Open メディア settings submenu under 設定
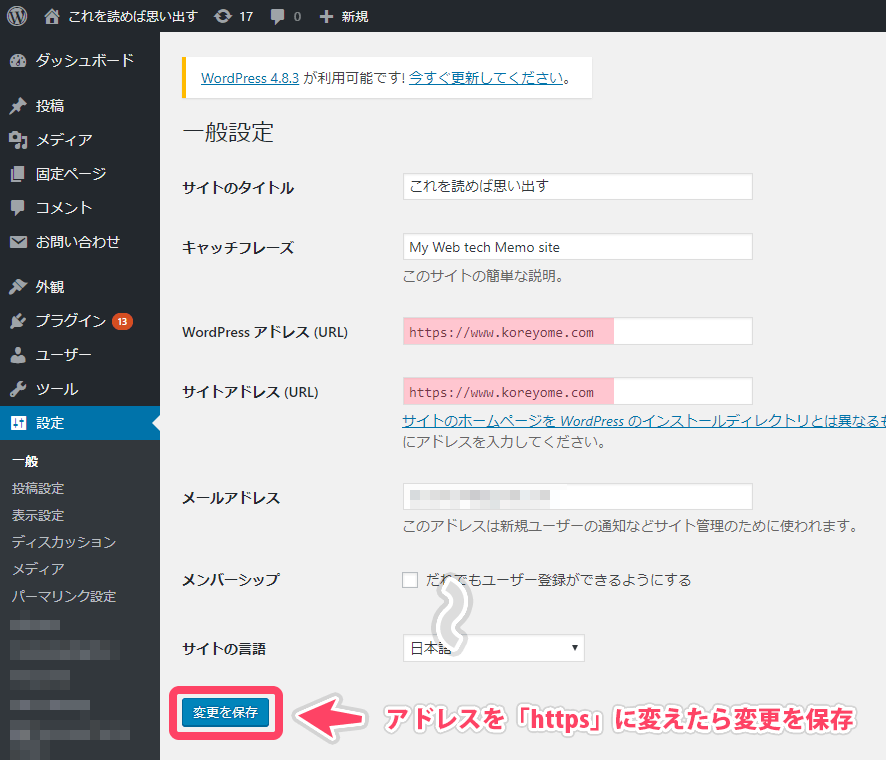The width and height of the screenshot is (886, 760). 38,569
